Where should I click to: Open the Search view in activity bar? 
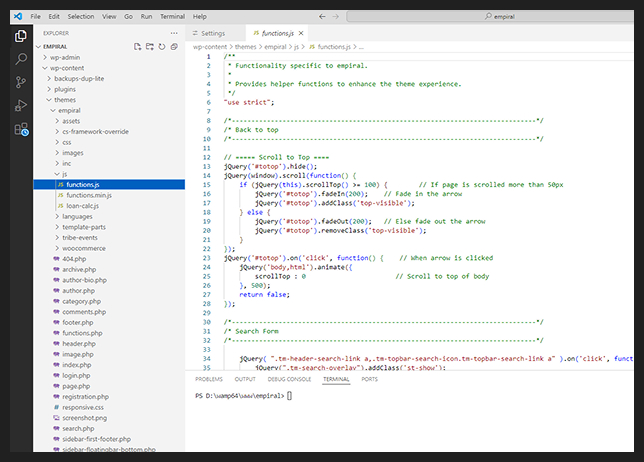(21, 59)
